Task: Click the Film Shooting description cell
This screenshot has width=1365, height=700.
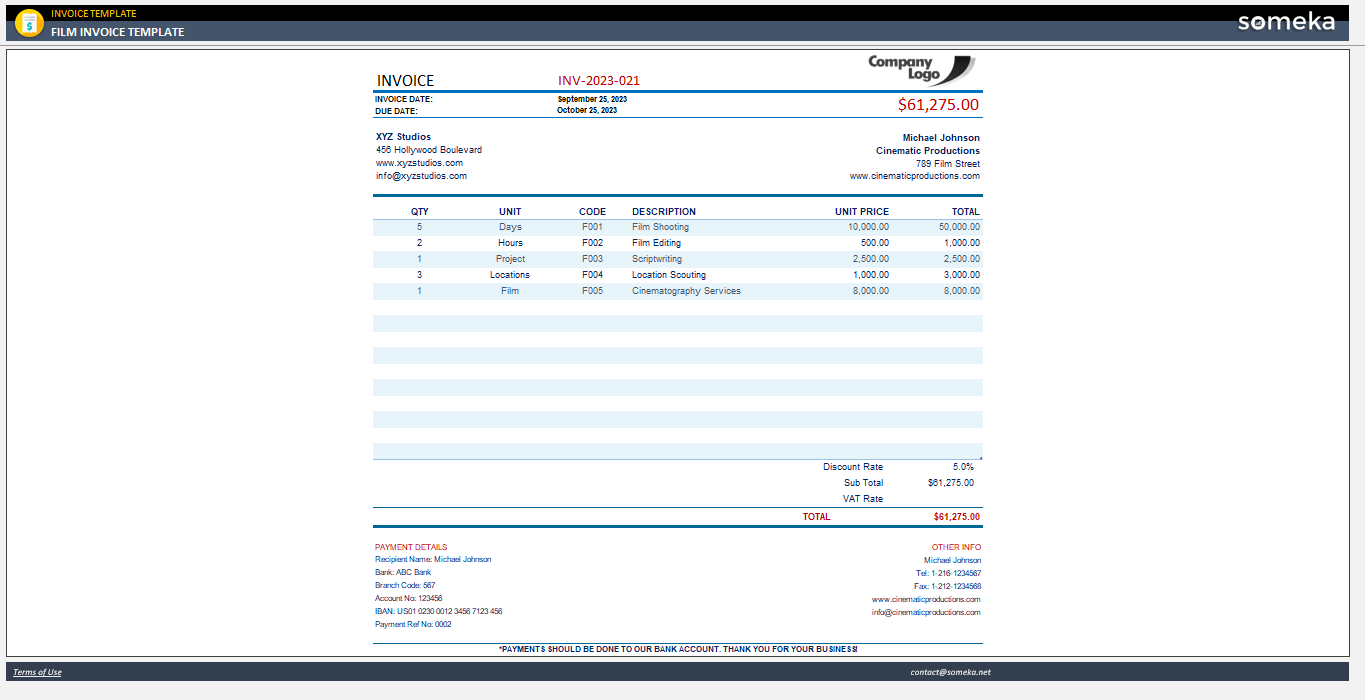Action: point(660,227)
